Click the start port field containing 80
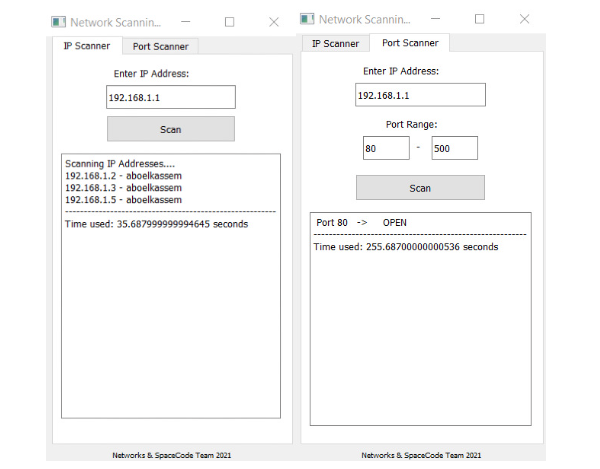 coord(386,148)
